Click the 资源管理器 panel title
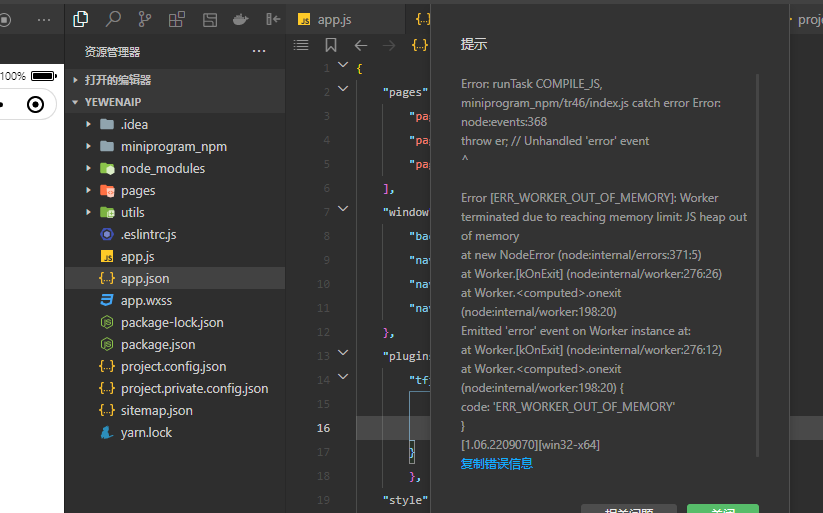Screen dimensions: 823x513 click(112, 51)
